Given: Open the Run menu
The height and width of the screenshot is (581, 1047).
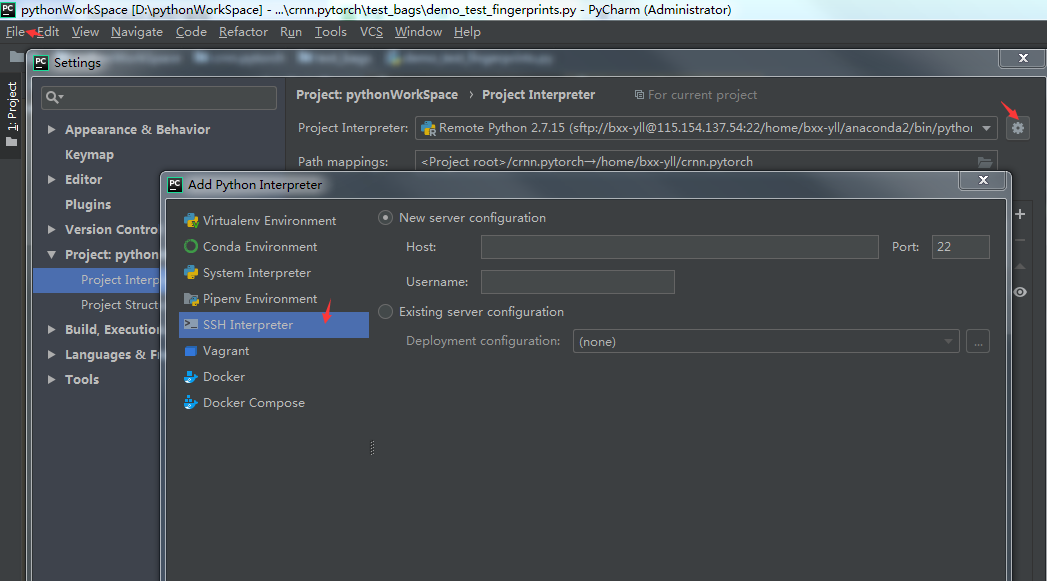Looking at the screenshot, I should point(291,31).
